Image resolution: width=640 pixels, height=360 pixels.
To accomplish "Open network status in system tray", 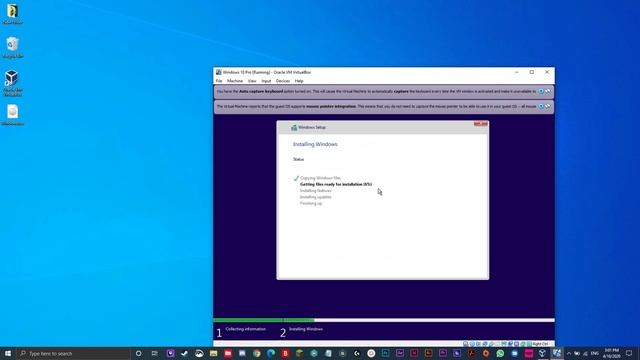I will 585,353.
